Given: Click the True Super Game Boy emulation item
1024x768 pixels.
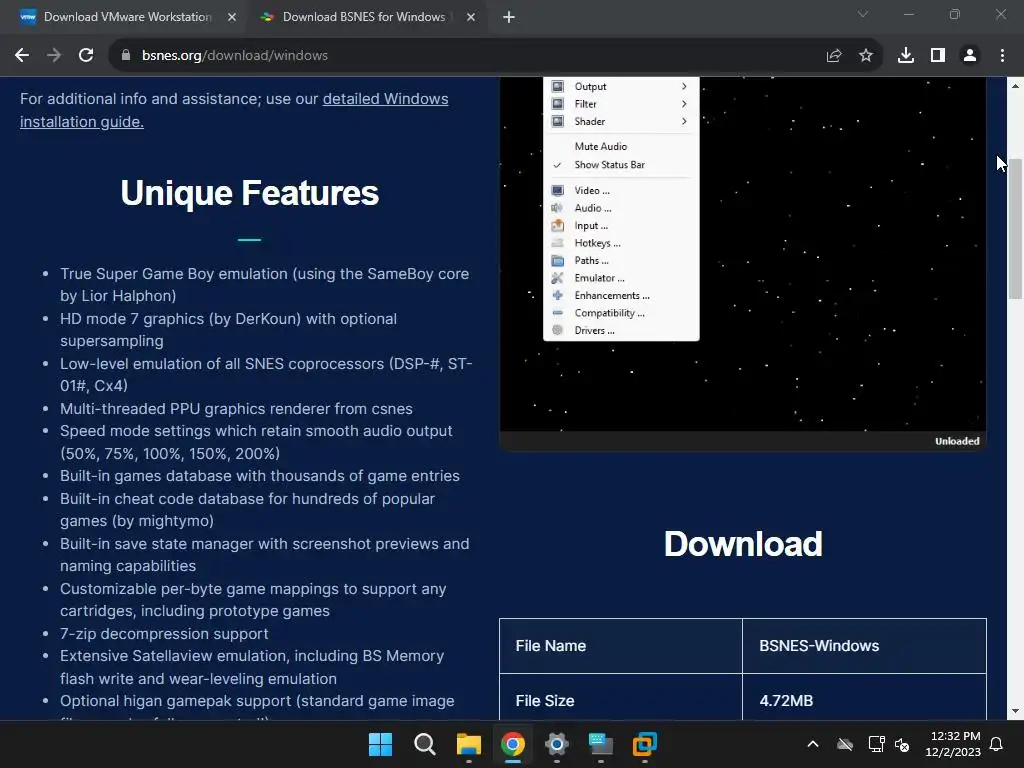Looking at the screenshot, I should click(x=264, y=285).
